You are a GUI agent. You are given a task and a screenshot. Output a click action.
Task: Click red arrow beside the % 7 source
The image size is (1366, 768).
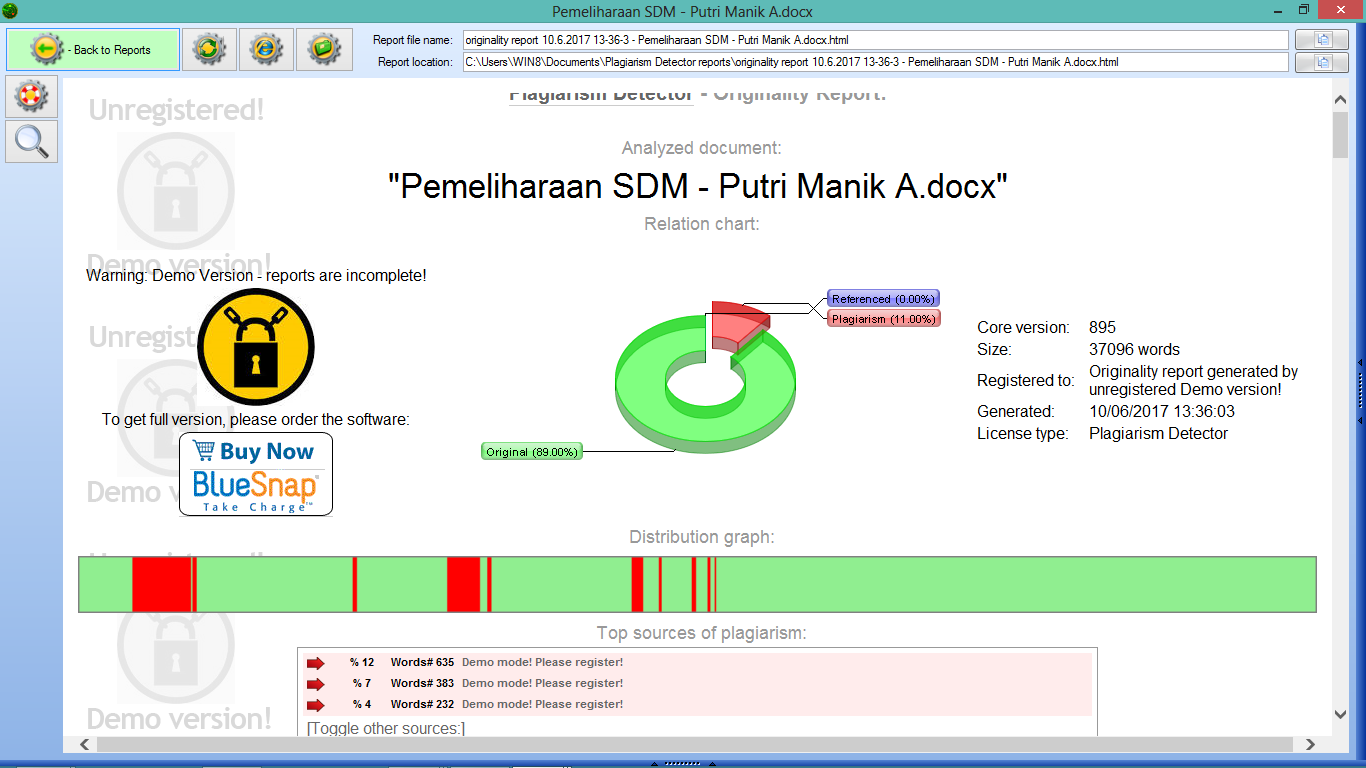tap(316, 684)
